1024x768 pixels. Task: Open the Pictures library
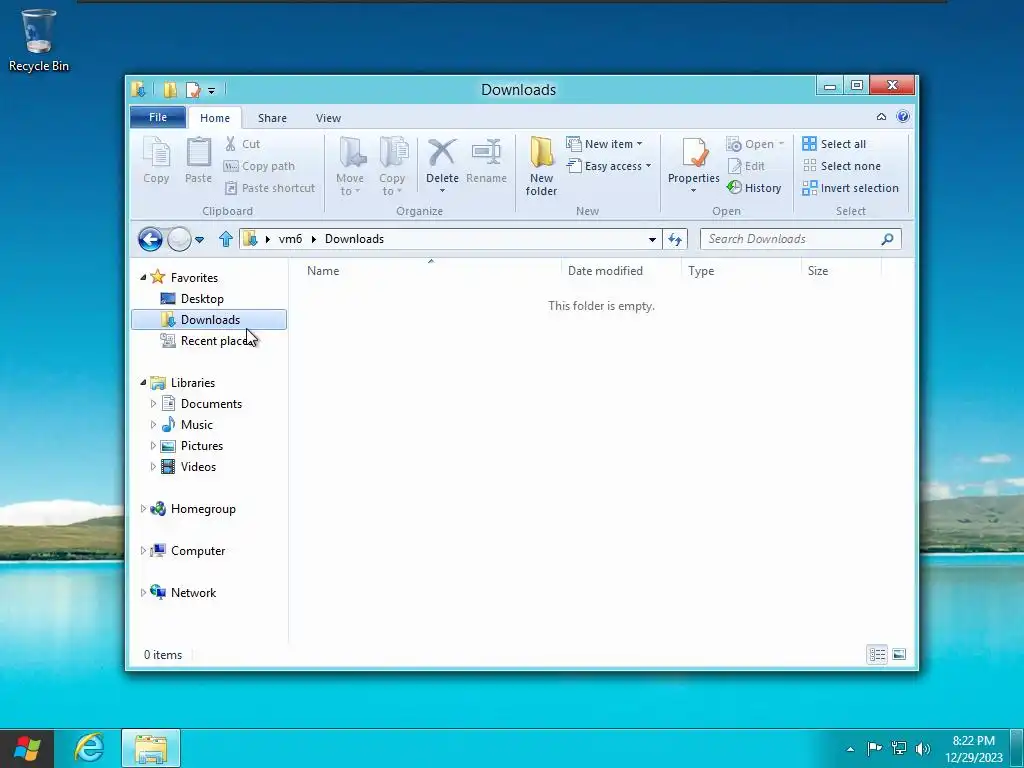(202, 445)
